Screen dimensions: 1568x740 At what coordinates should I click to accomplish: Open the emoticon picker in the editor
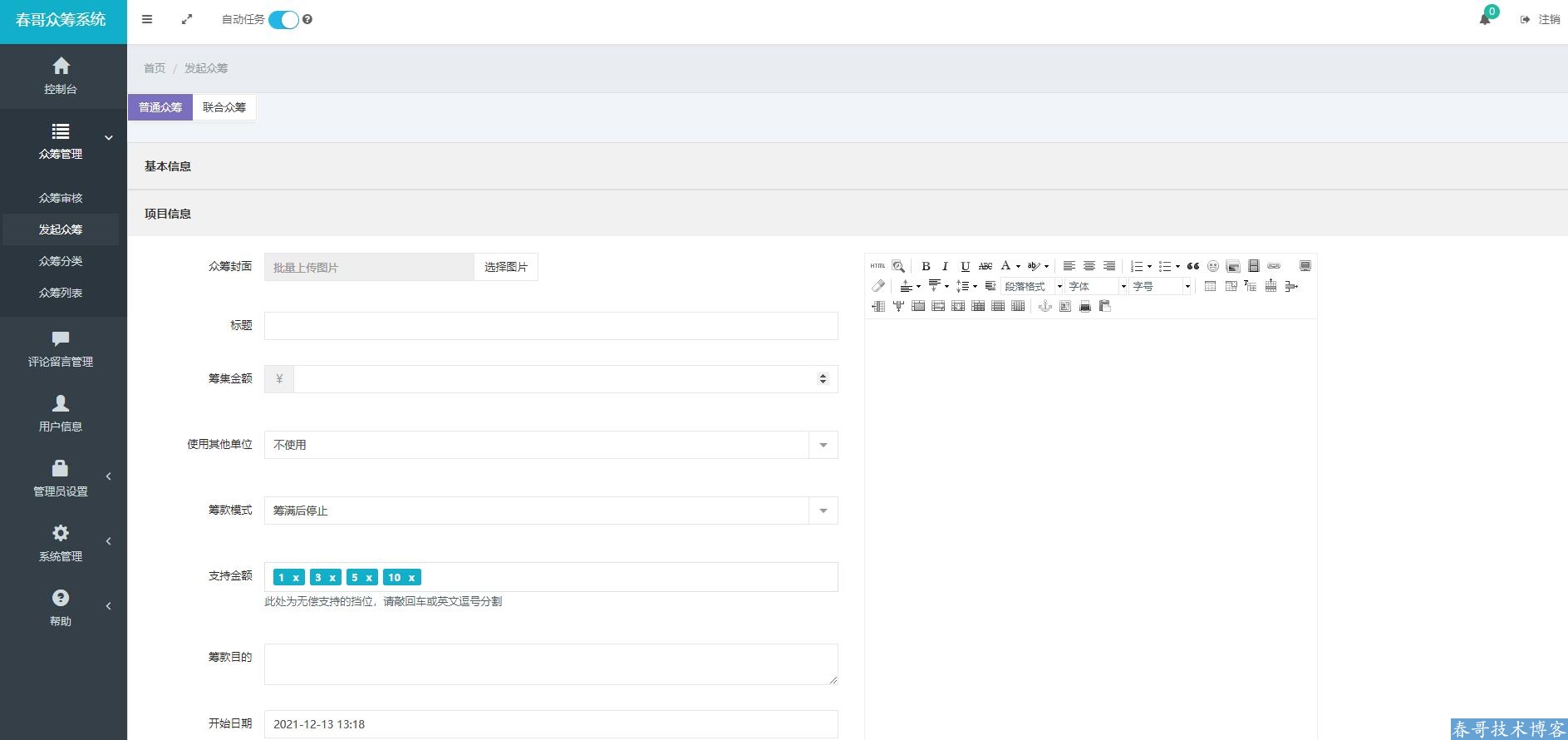tap(1213, 266)
